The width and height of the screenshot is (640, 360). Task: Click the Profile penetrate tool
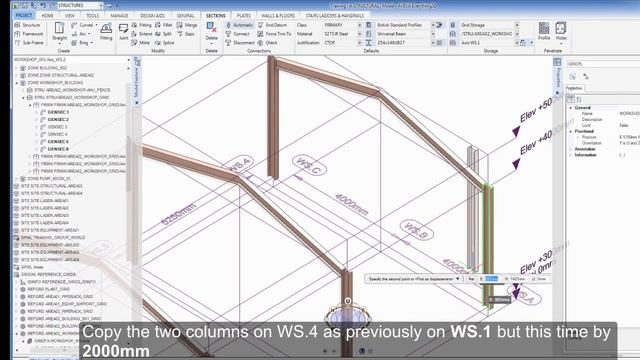pos(544,31)
